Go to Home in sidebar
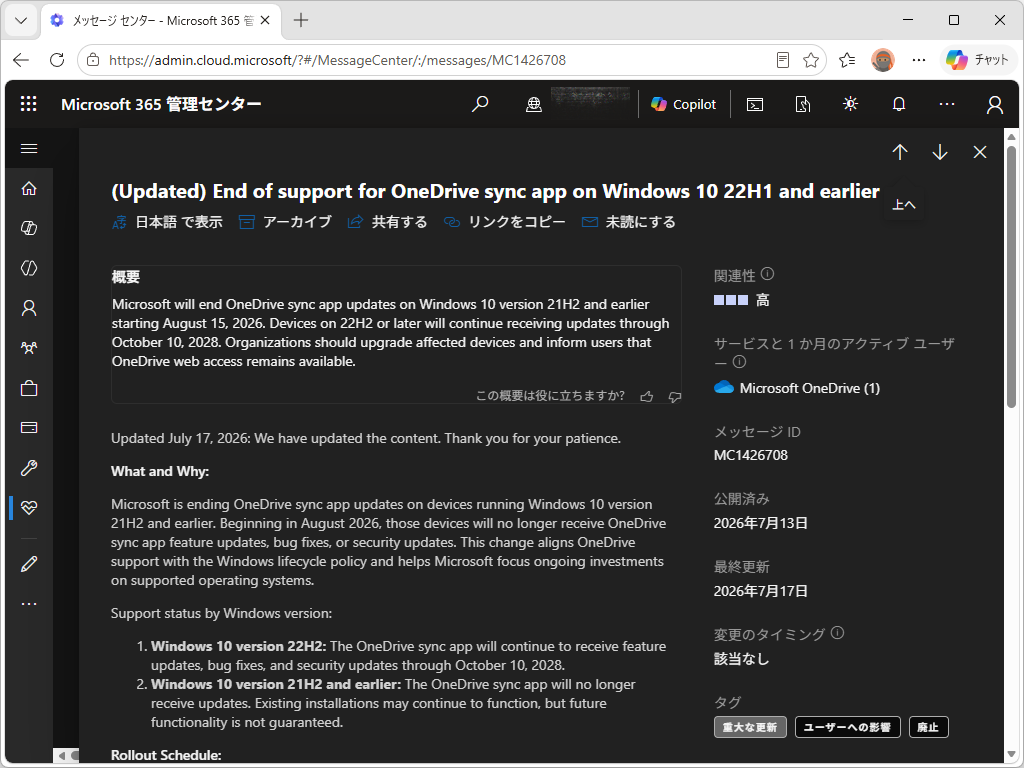 click(29, 188)
